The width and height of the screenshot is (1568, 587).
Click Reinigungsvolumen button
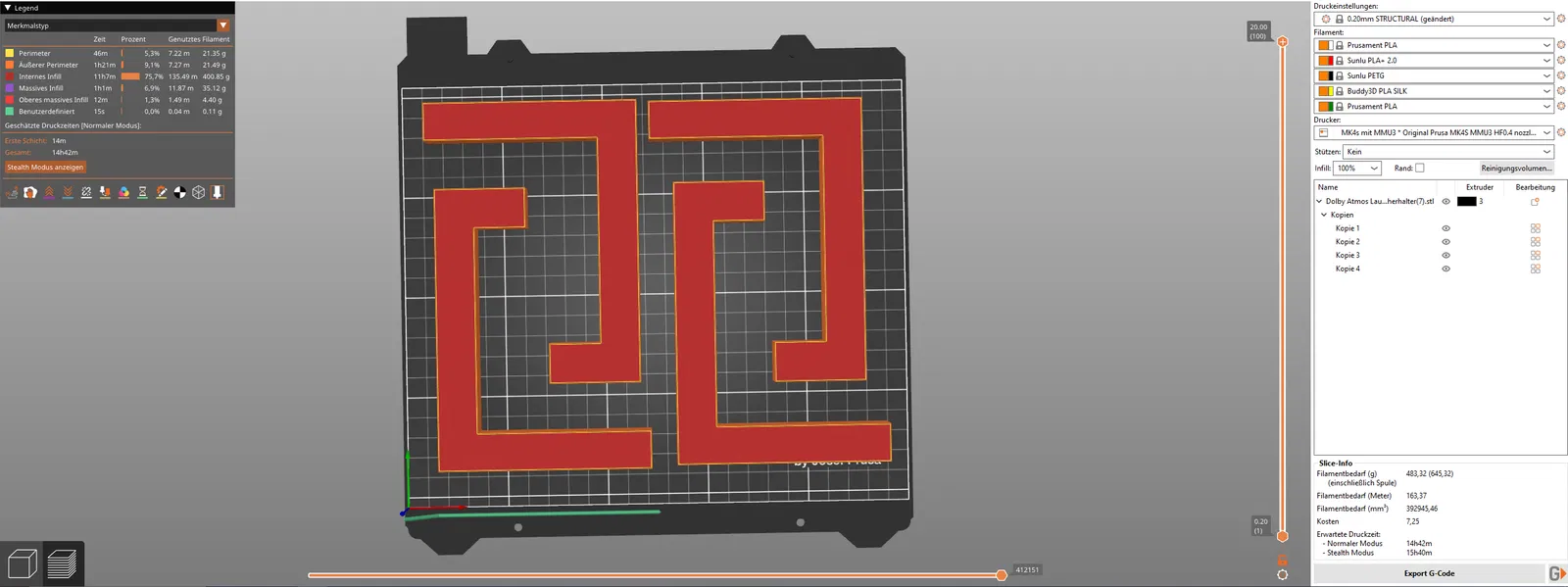click(1516, 169)
